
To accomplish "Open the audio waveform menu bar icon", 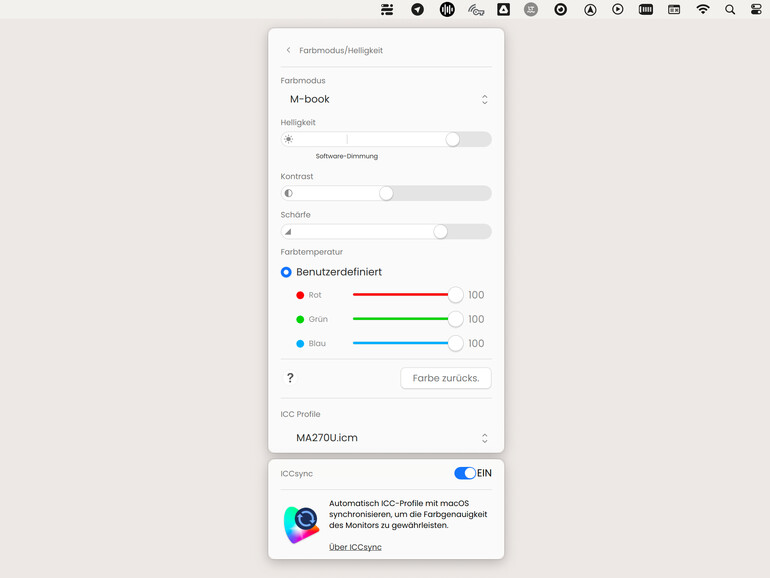I will (447, 9).
